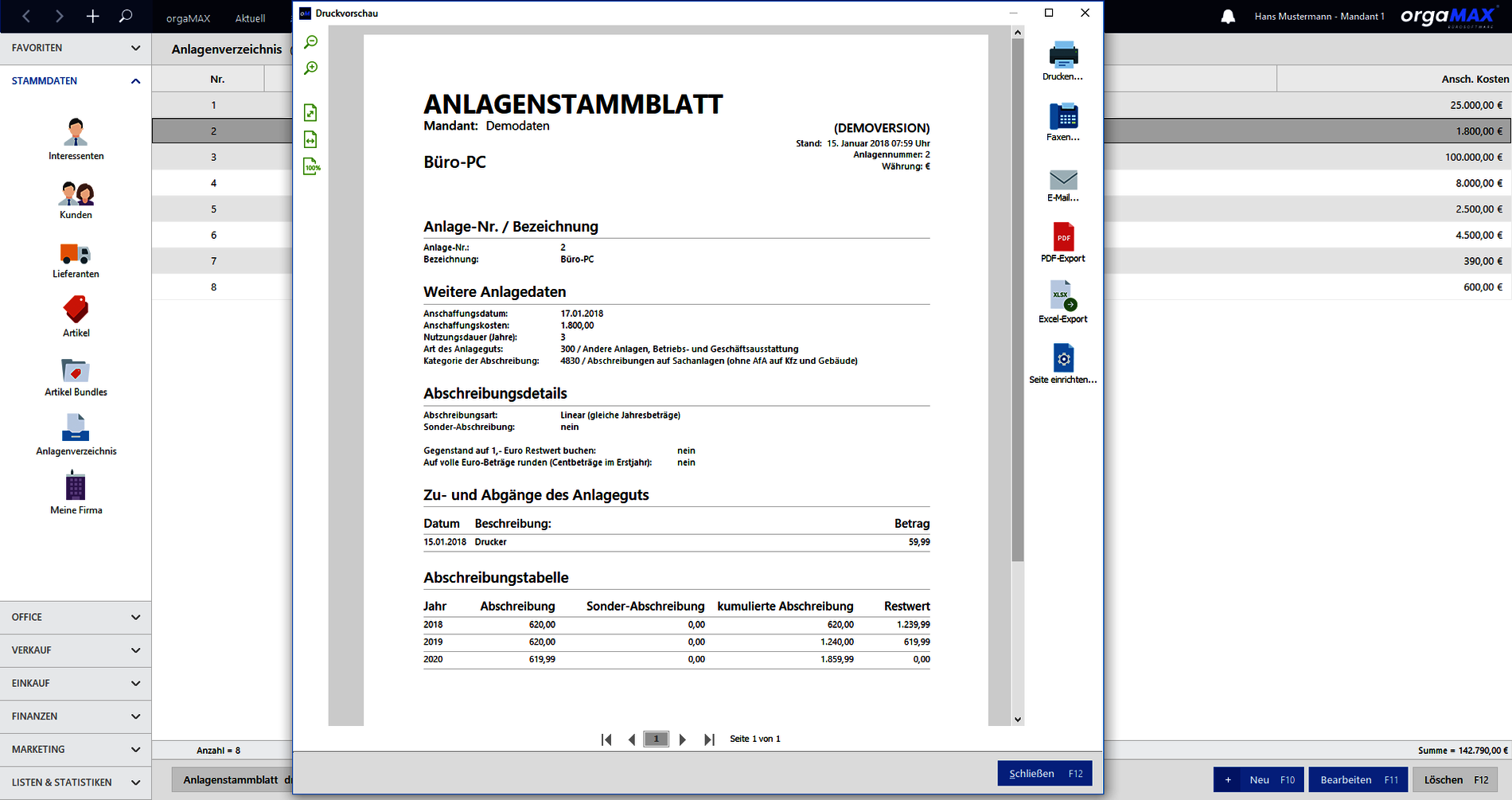This screenshot has height=800, width=1512.
Task: Select row number 8 in the list
Action: pos(213,287)
